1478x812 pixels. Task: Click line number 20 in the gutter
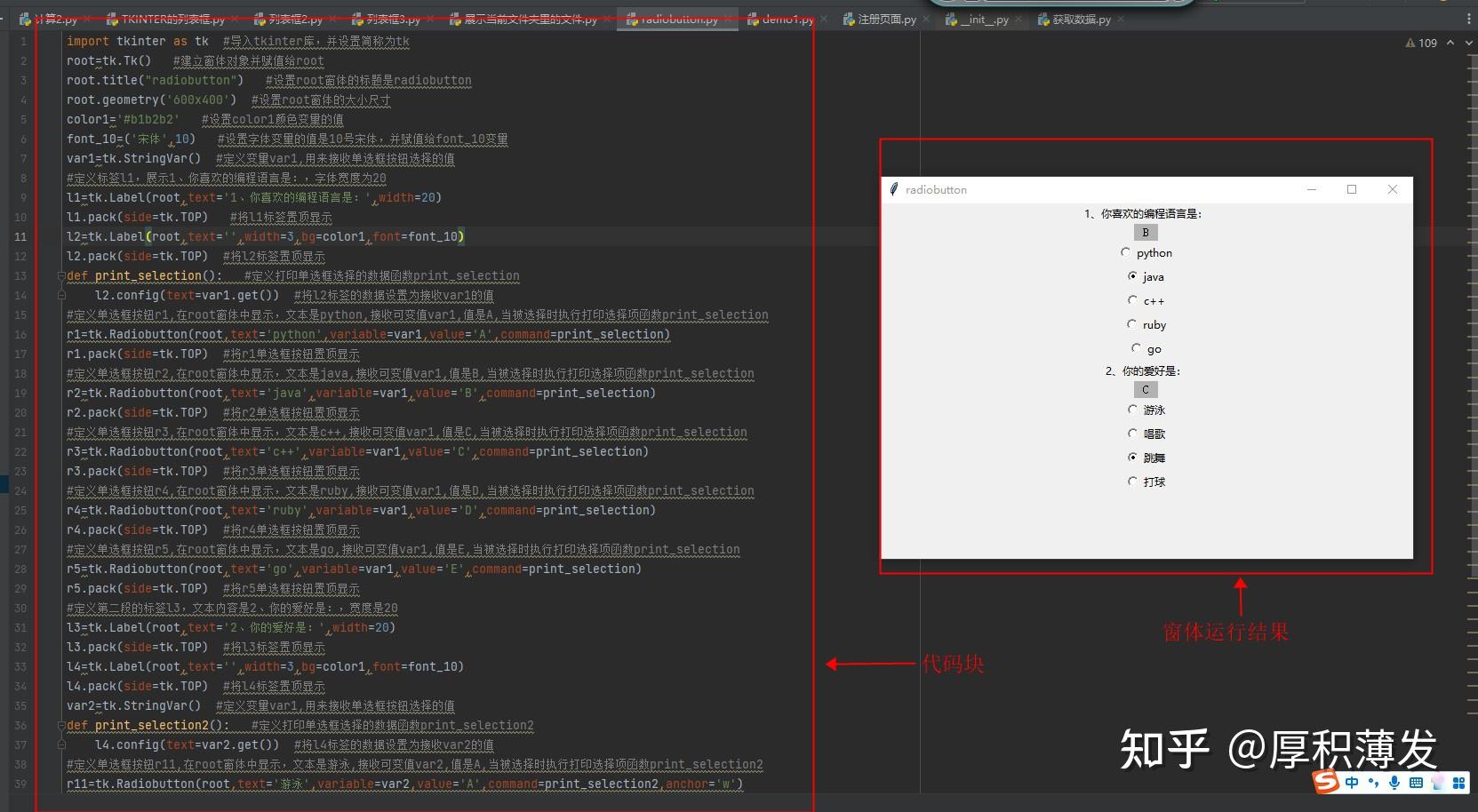20,412
